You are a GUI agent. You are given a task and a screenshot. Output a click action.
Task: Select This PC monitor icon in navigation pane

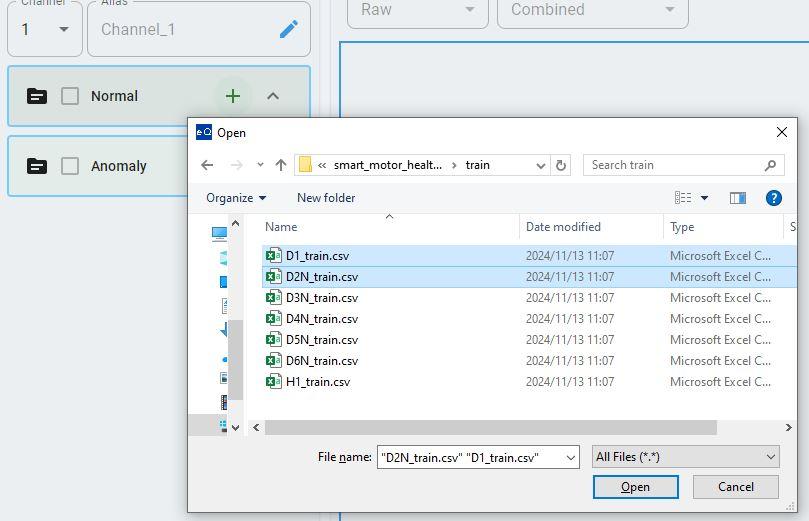point(219,234)
